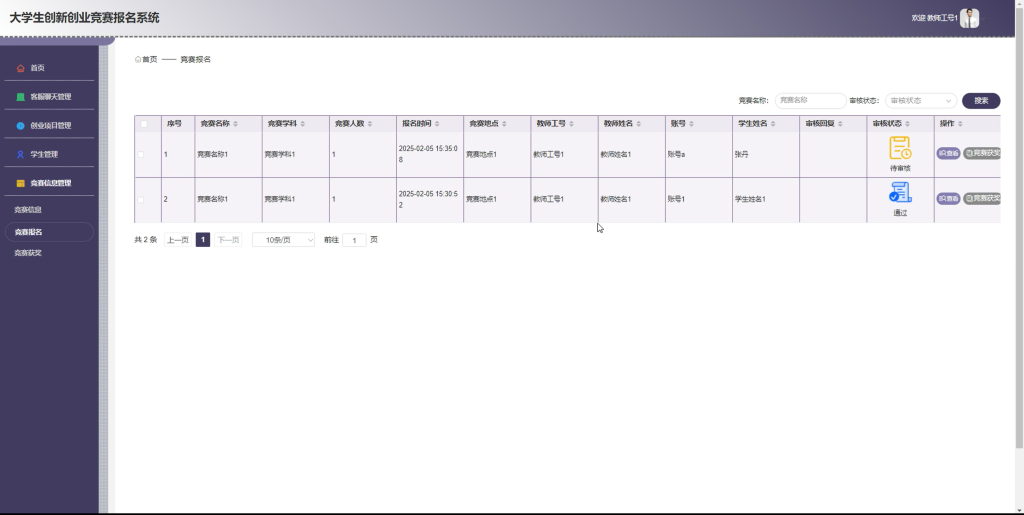Click 竞赛获奖 action button in row 2

(x=982, y=198)
